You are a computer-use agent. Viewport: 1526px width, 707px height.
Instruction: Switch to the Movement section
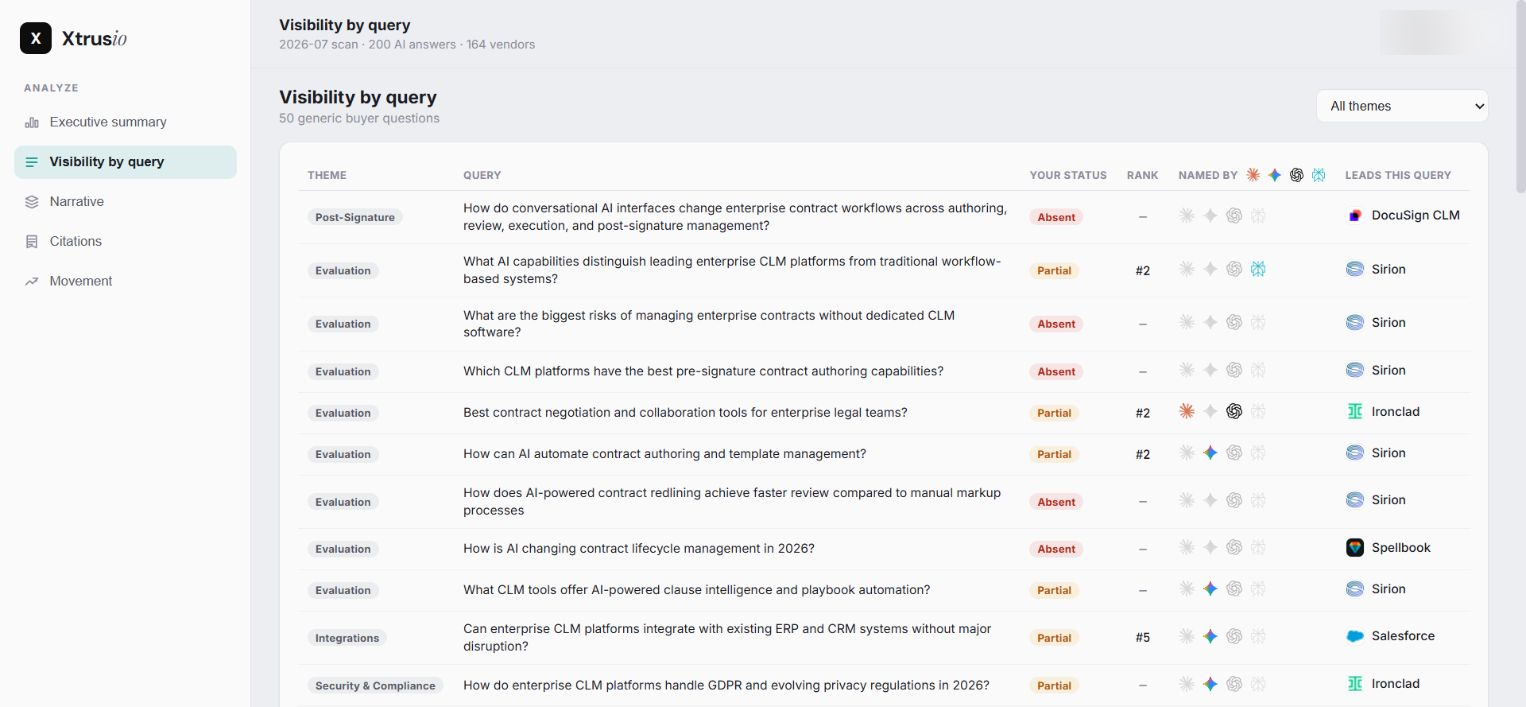point(125,282)
